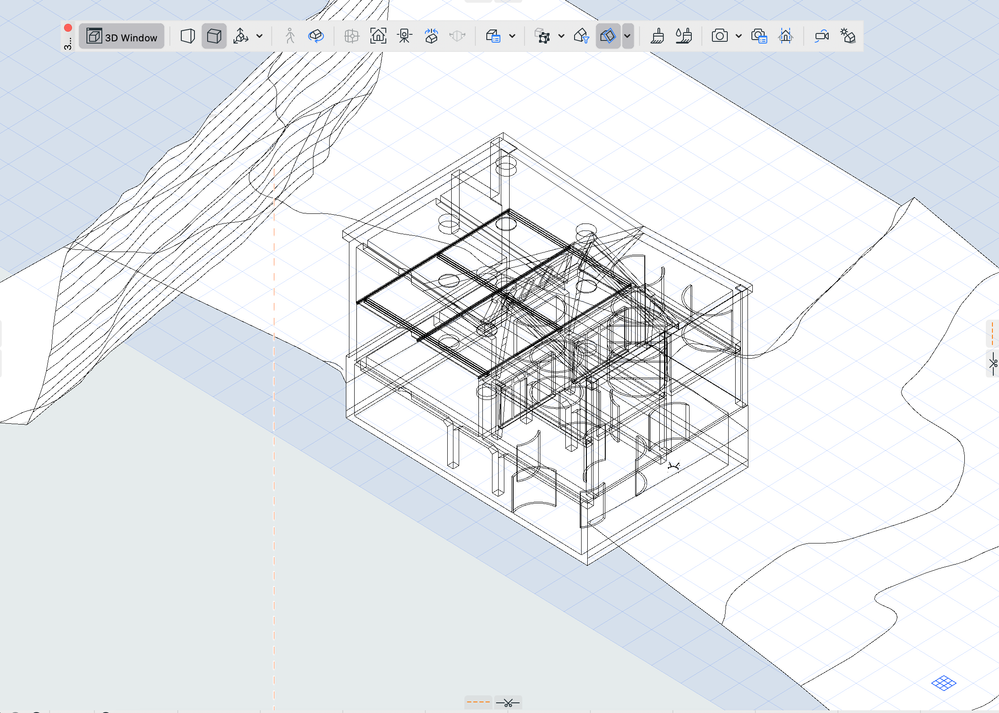
Task: Click the show selection in 3D icon
Action: [542, 36]
